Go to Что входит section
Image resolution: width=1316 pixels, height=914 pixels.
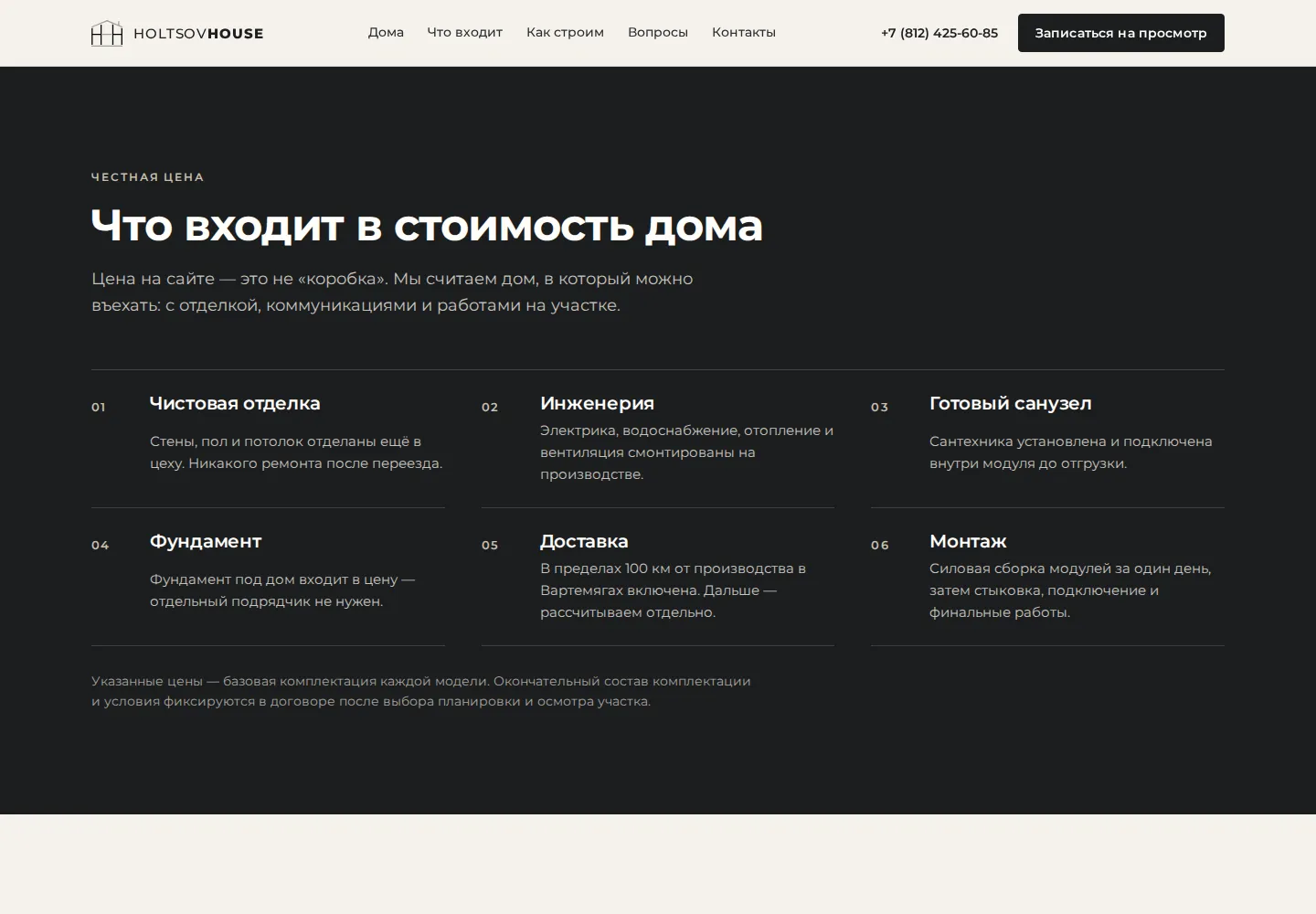[465, 32]
